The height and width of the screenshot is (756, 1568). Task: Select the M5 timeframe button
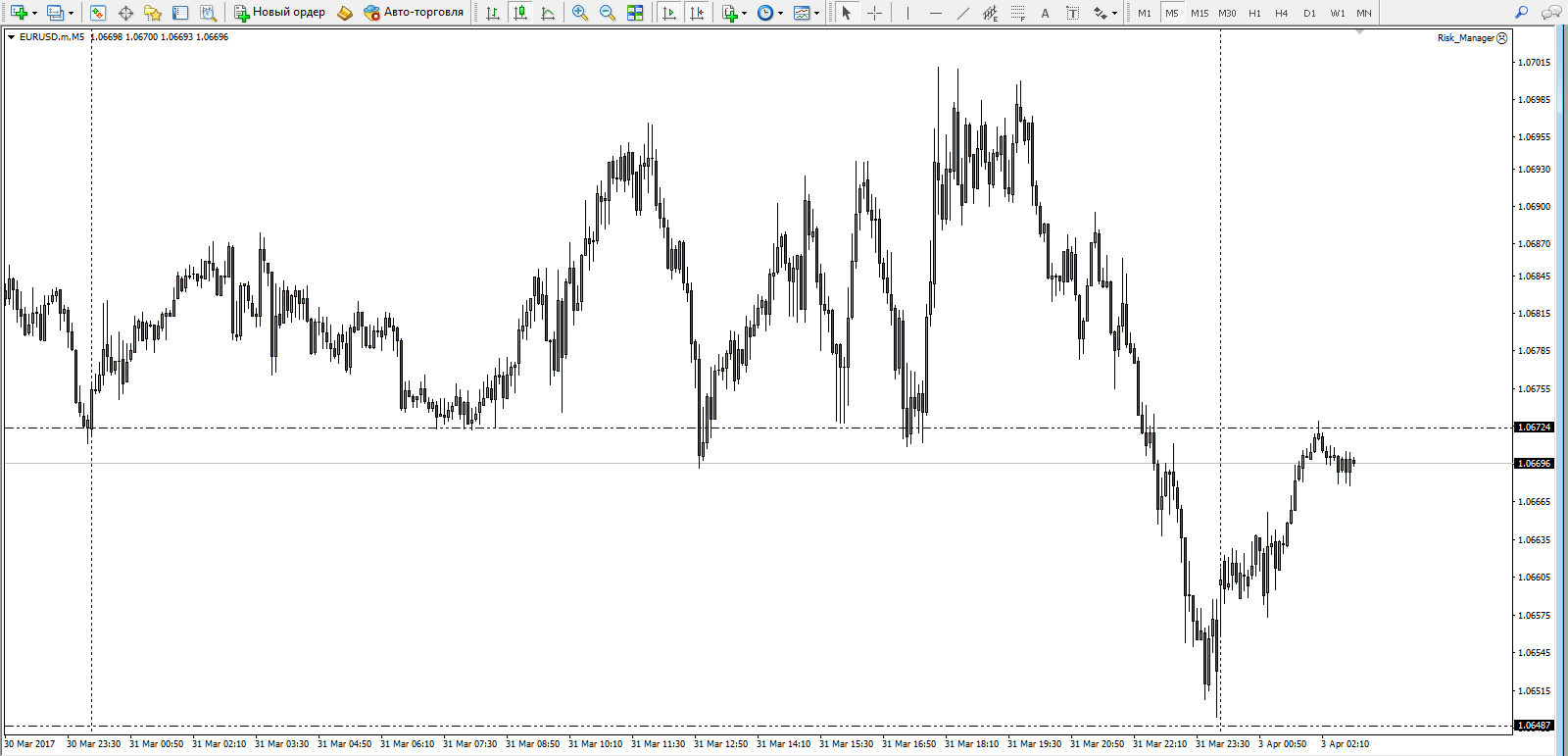tap(1172, 13)
